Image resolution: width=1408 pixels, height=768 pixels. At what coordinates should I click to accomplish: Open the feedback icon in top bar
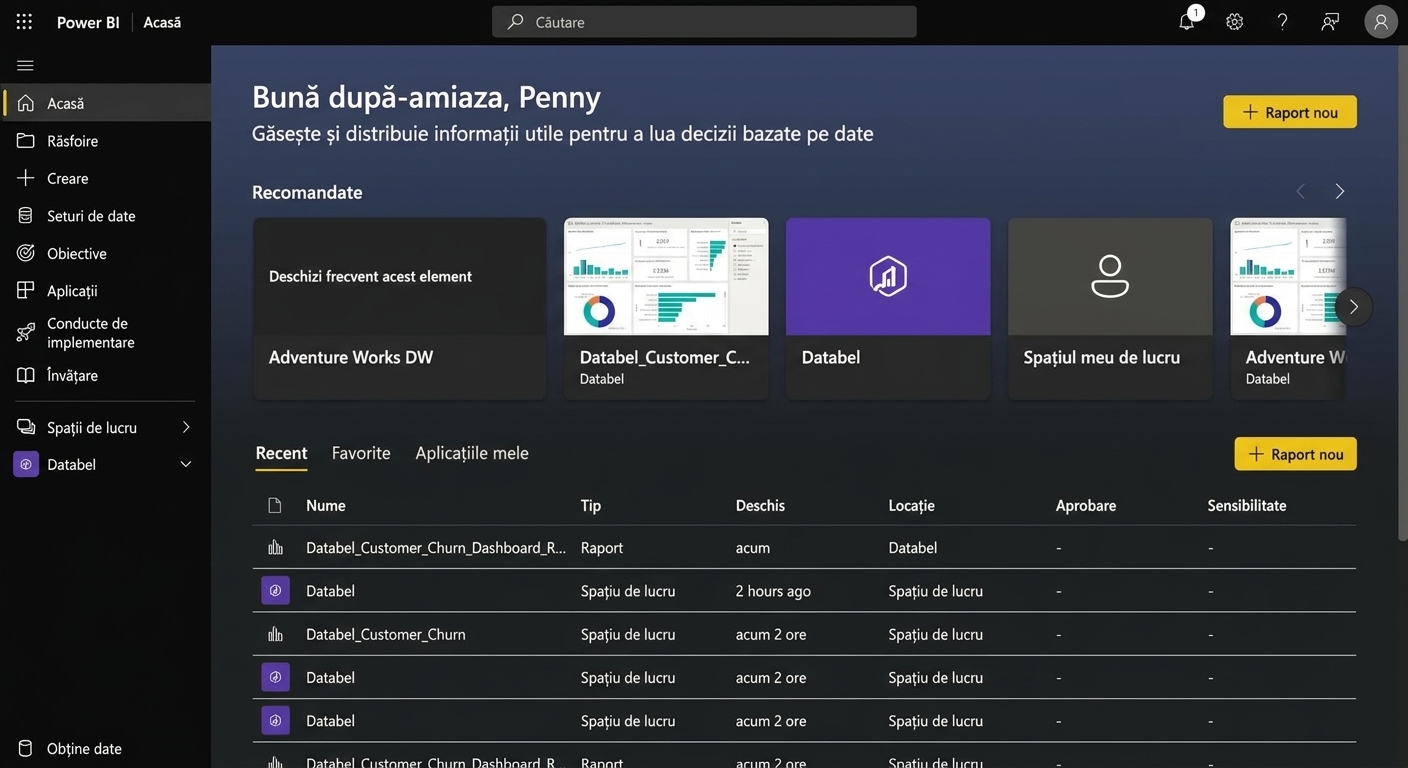[x=1330, y=22]
